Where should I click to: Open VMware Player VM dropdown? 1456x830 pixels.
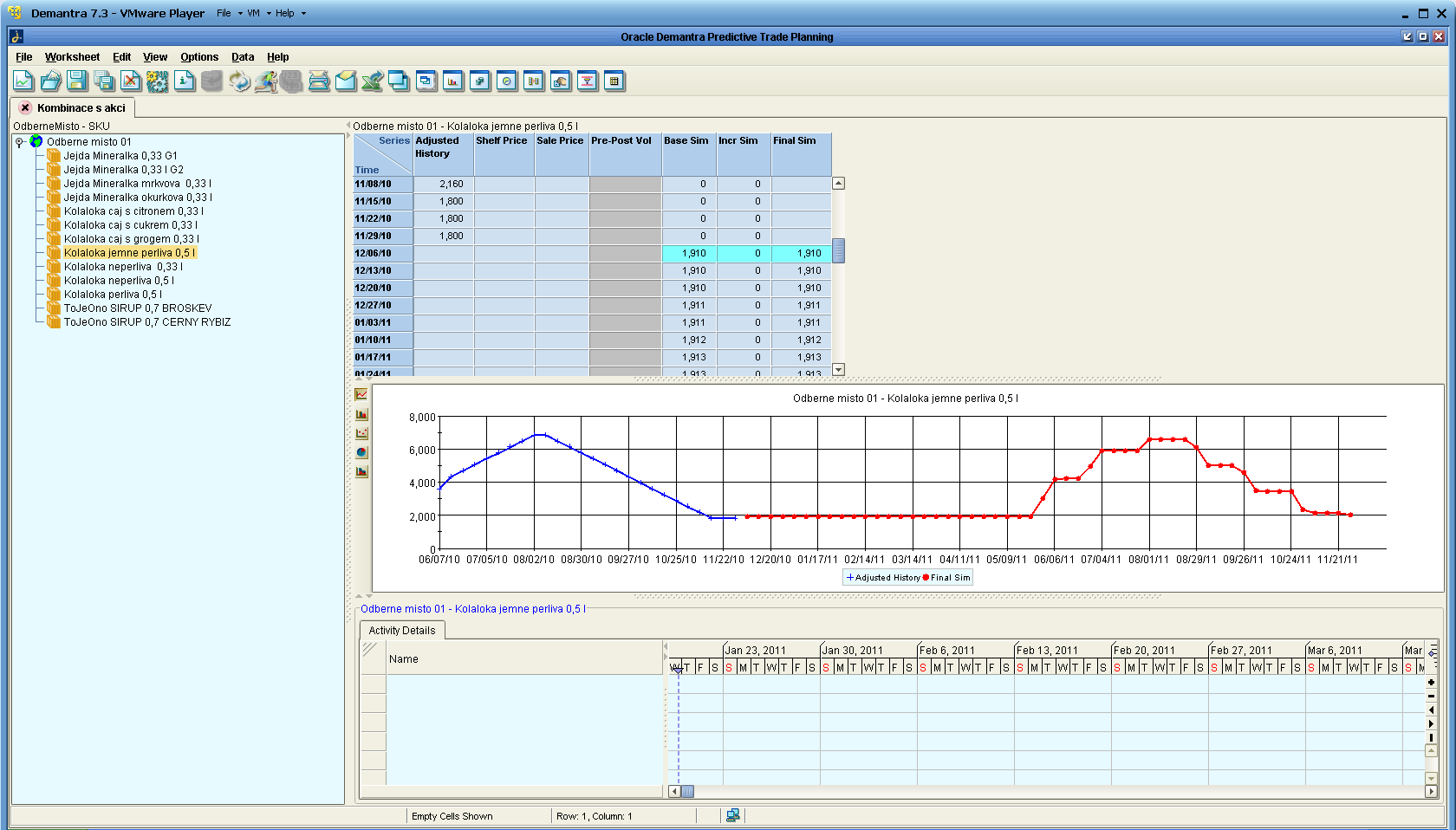(x=258, y=13)
